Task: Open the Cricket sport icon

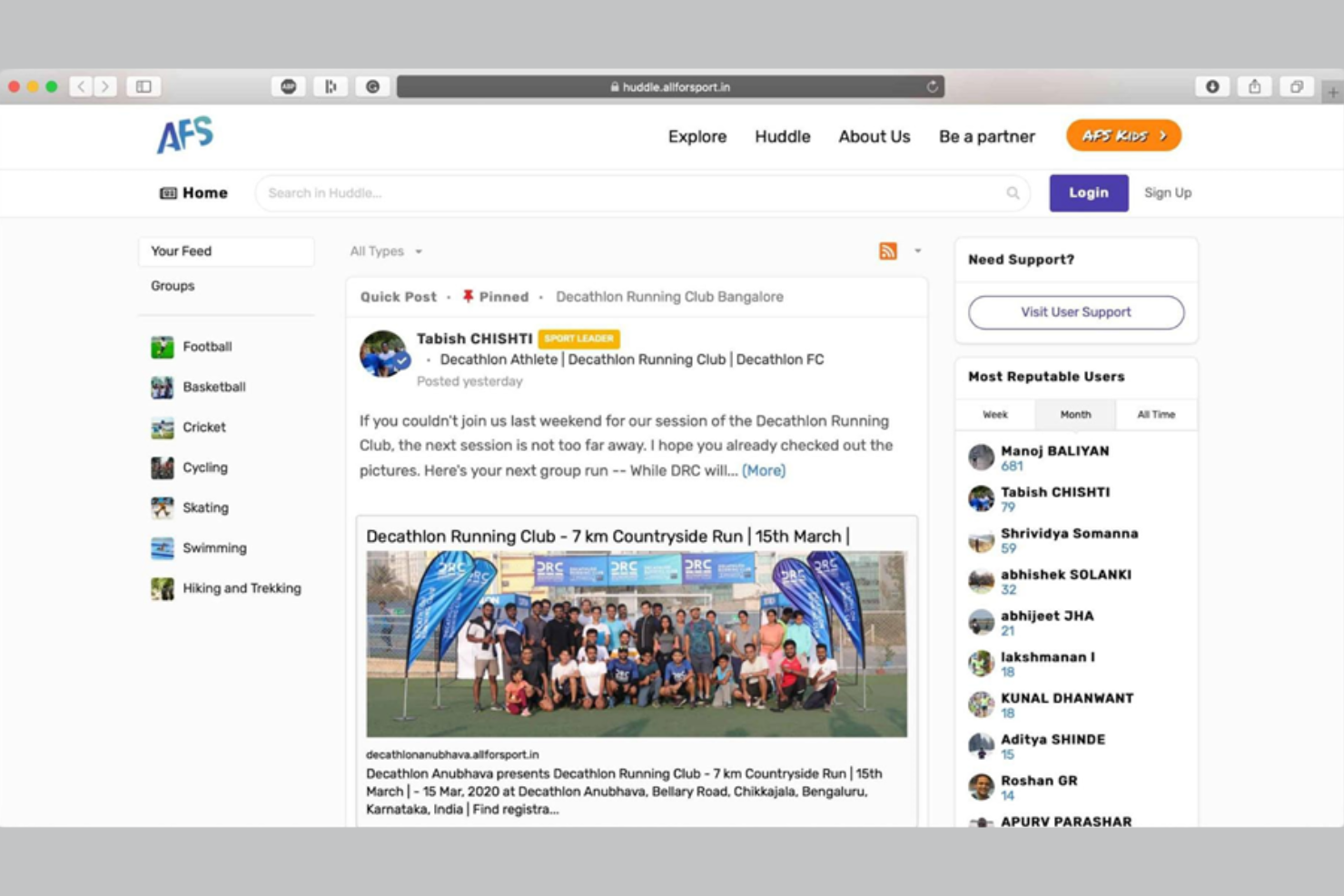Action: coord(162,428)
